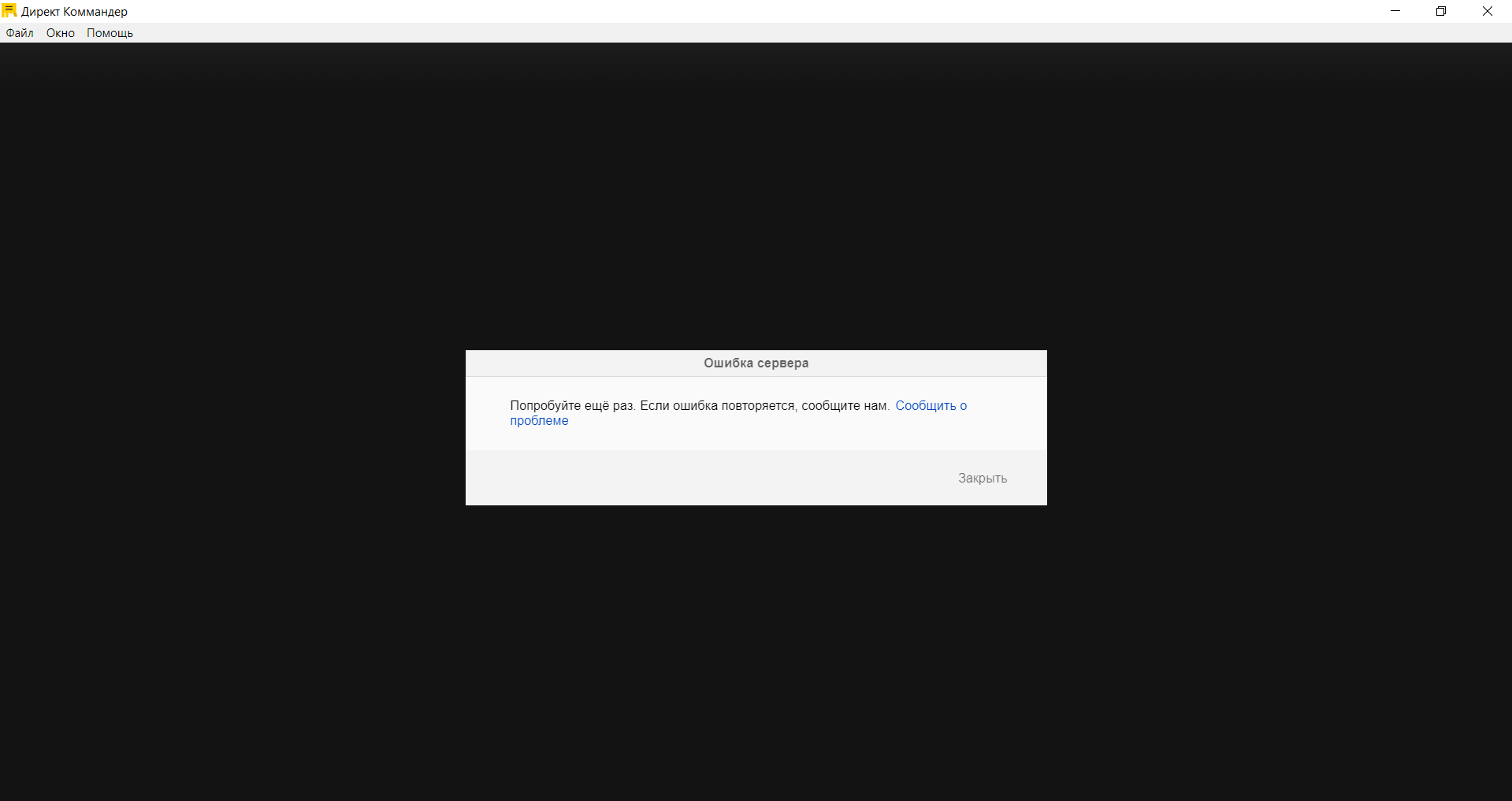Click the Директ Коммандер app icon

tap(9, 11)
